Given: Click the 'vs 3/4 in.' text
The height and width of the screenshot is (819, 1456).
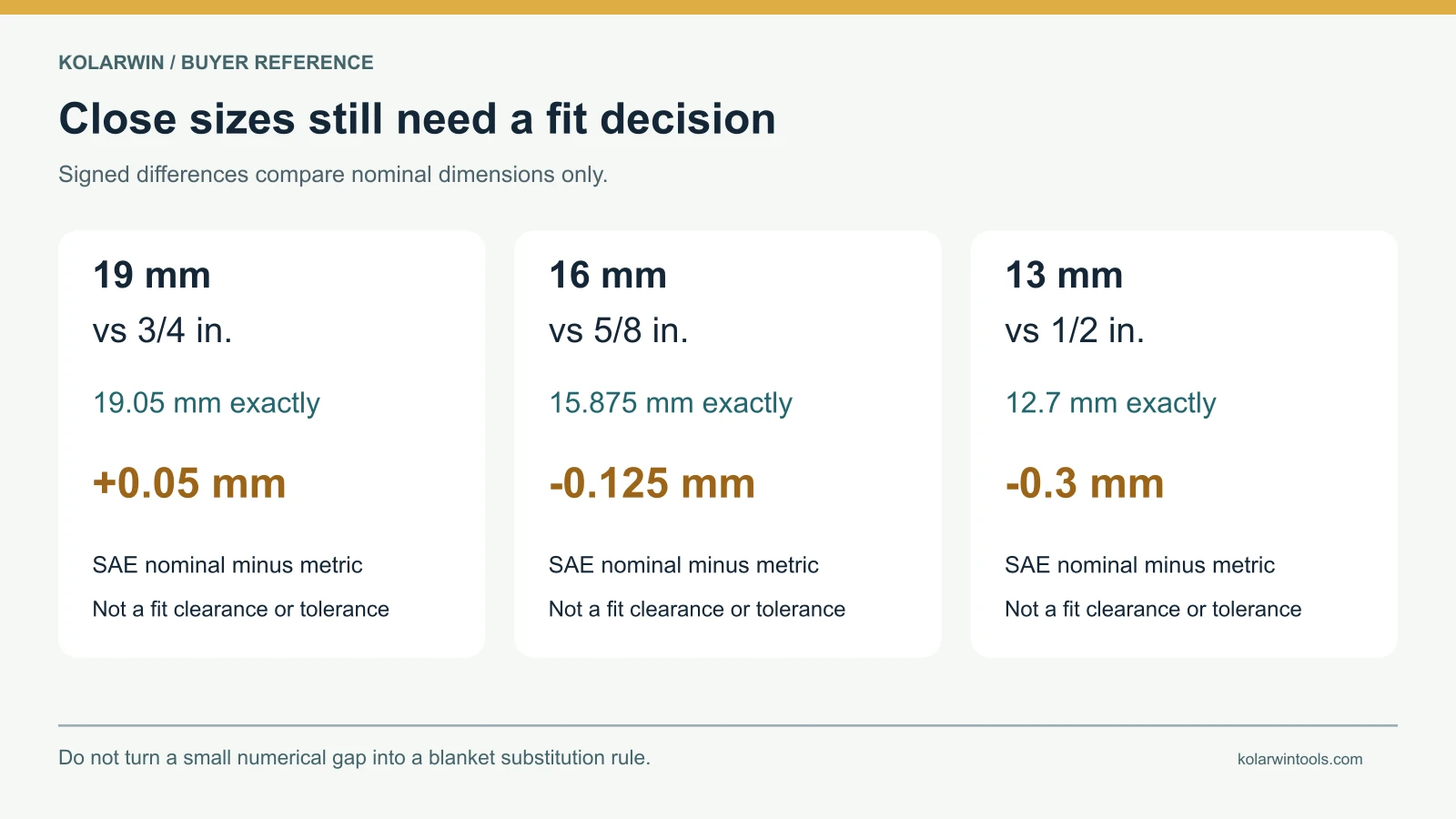Looking at the screenshot, I should [x=163, y=330].
